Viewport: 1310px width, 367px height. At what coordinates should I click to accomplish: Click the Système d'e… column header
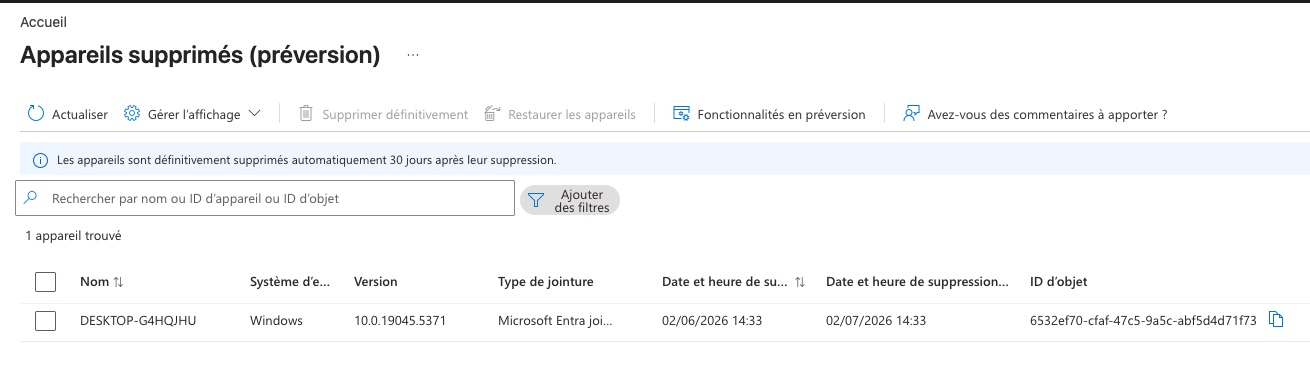point(290,282)
